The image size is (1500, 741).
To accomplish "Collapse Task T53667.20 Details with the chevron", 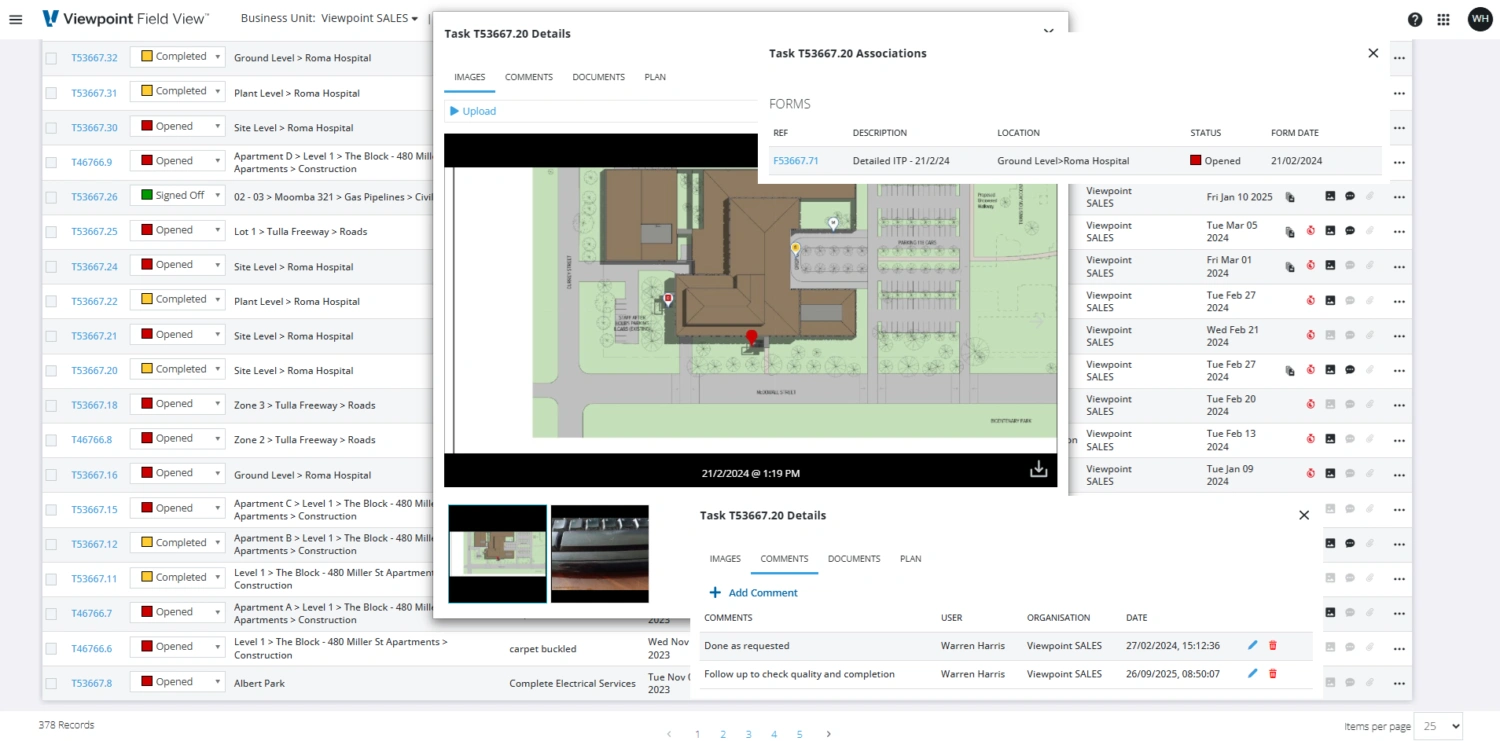I will click(1048, 31).
